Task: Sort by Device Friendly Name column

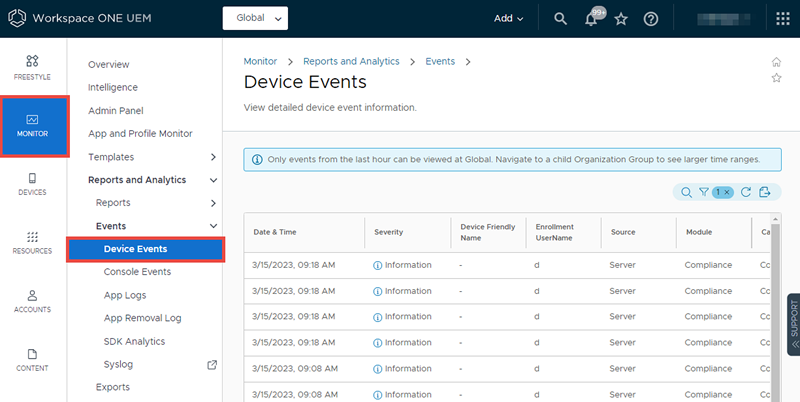Action: (x=488, y=232)
